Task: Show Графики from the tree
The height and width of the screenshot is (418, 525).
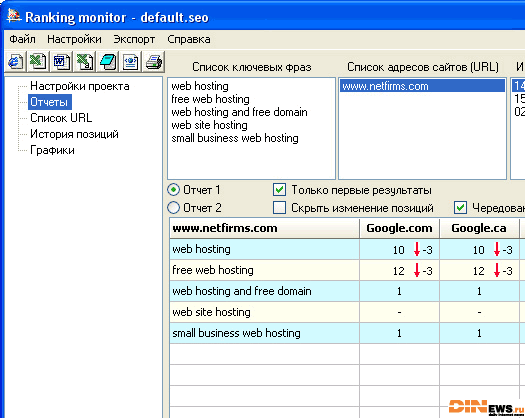Action: tap(52, 150)
